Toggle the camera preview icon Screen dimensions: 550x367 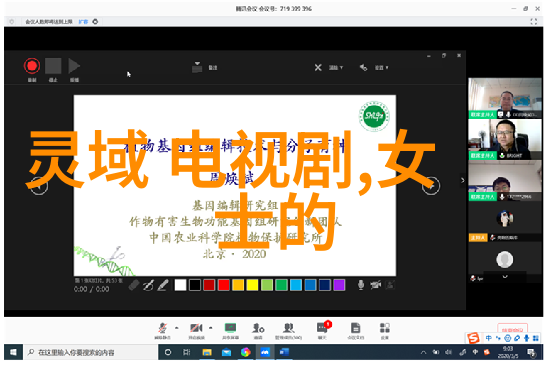tap(390, 285)
